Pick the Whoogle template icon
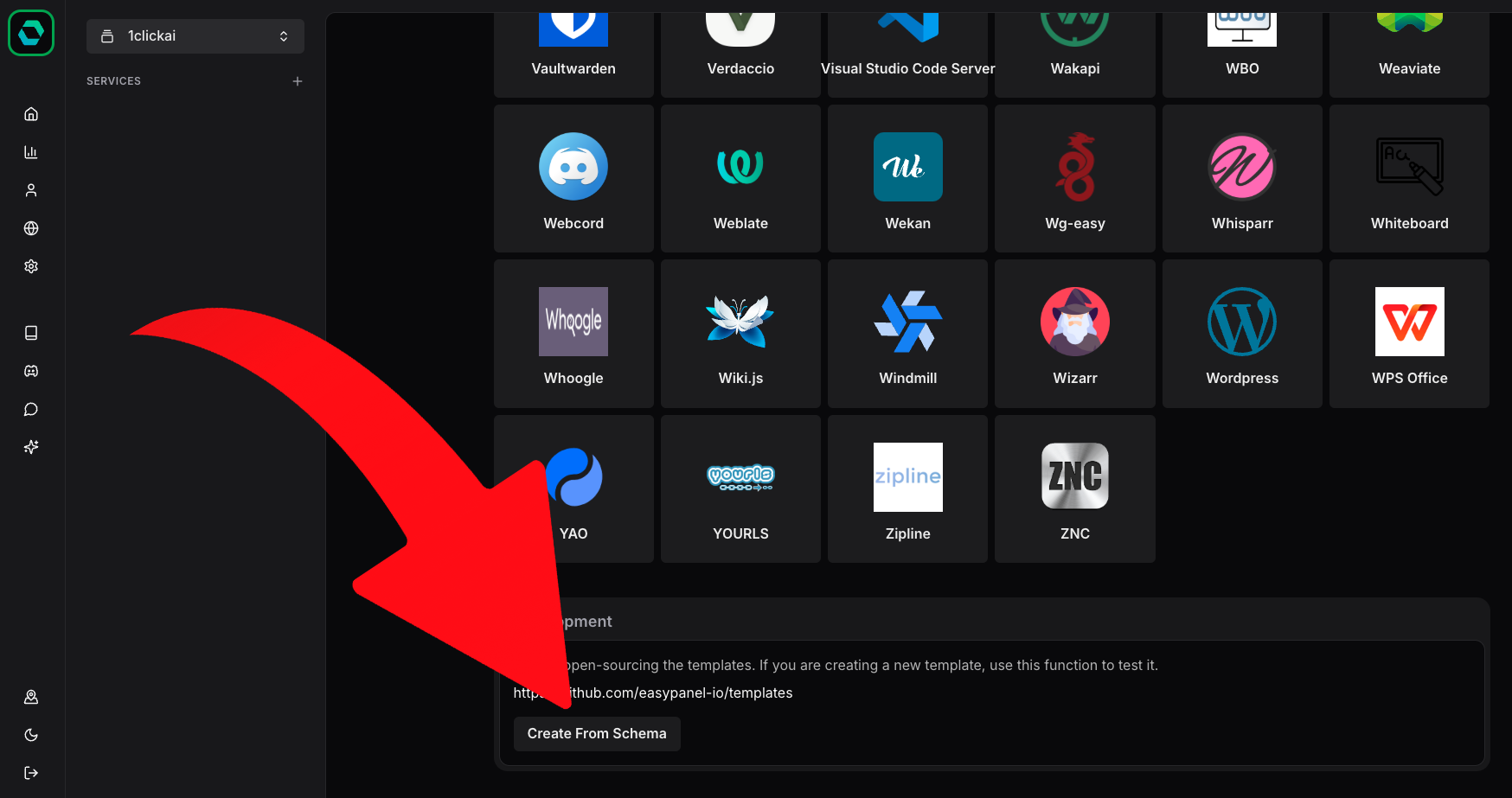1512x798 pixels. point(573,322)
